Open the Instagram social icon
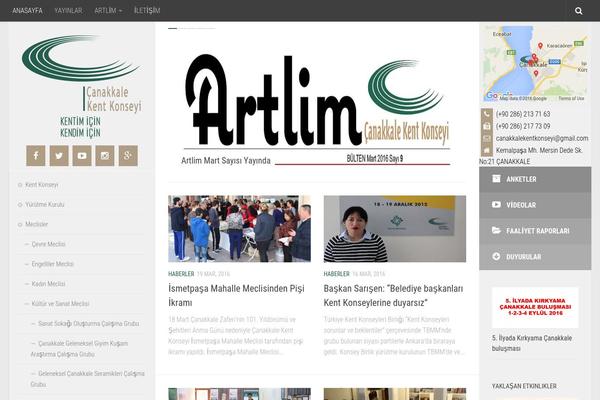Viewport: 600px width, 400px height. [x=105, y=155]
